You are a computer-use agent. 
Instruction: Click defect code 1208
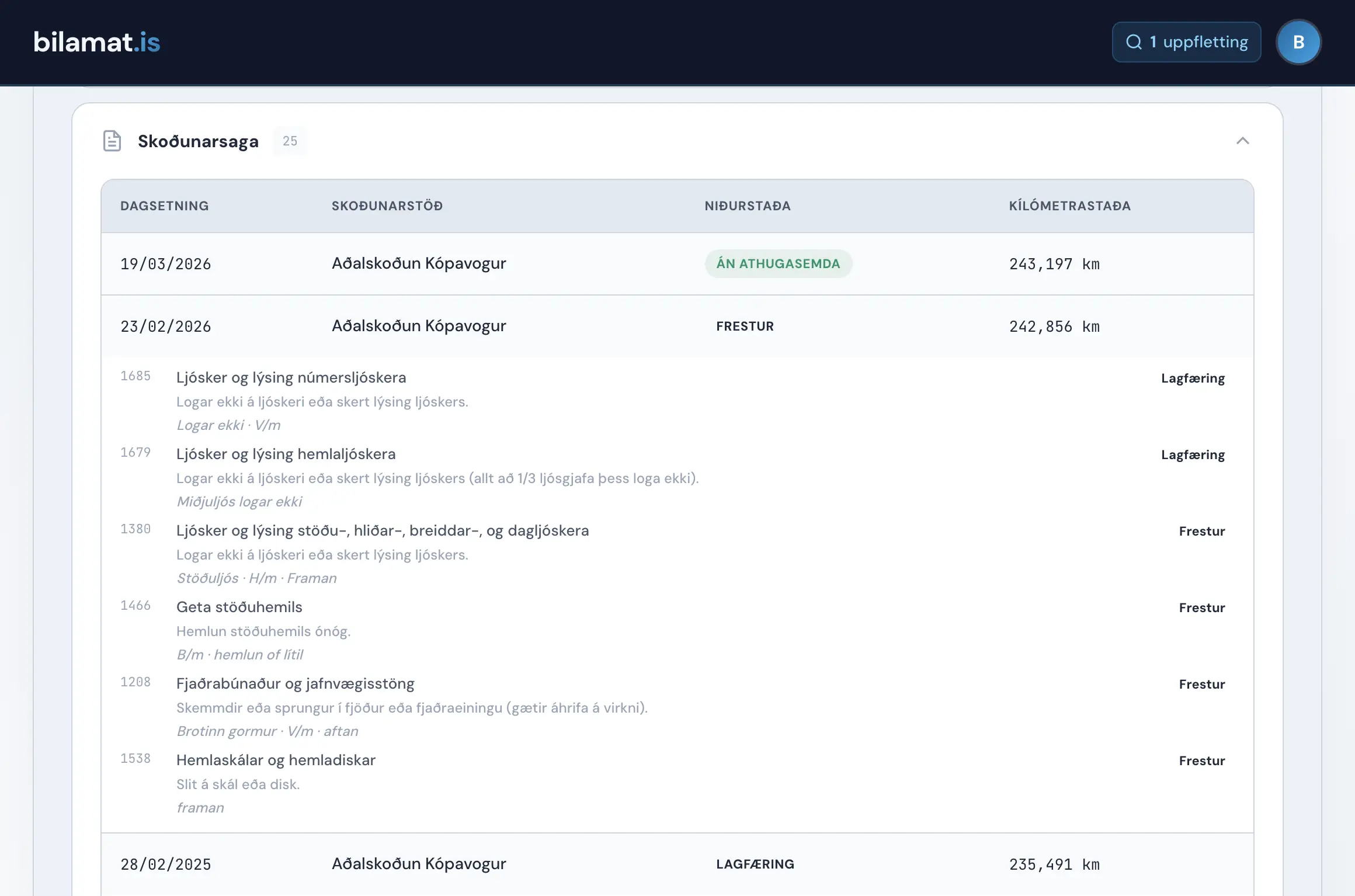tap(135, 682)
